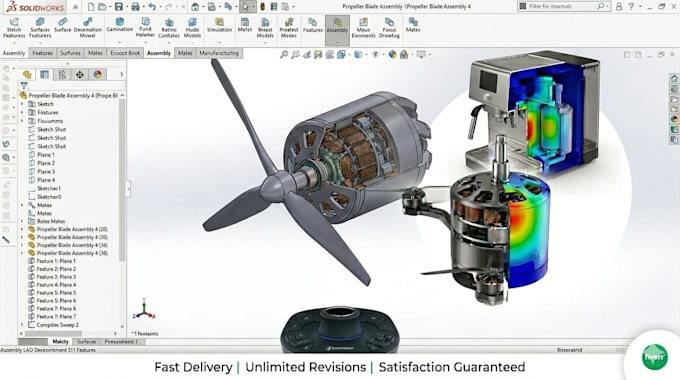Show more panel tabs with the chevron
The image size is (680, 380).
tap(121, 74)
